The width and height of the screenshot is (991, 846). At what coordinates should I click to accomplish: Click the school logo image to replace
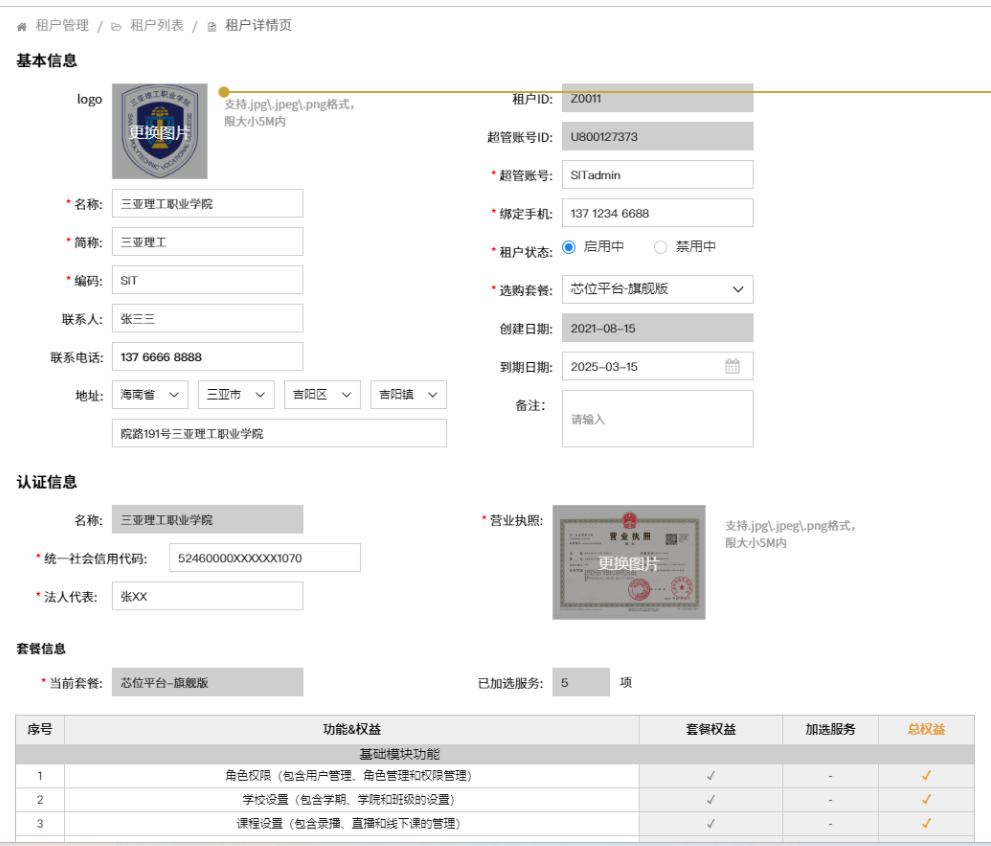coord(159,131)
